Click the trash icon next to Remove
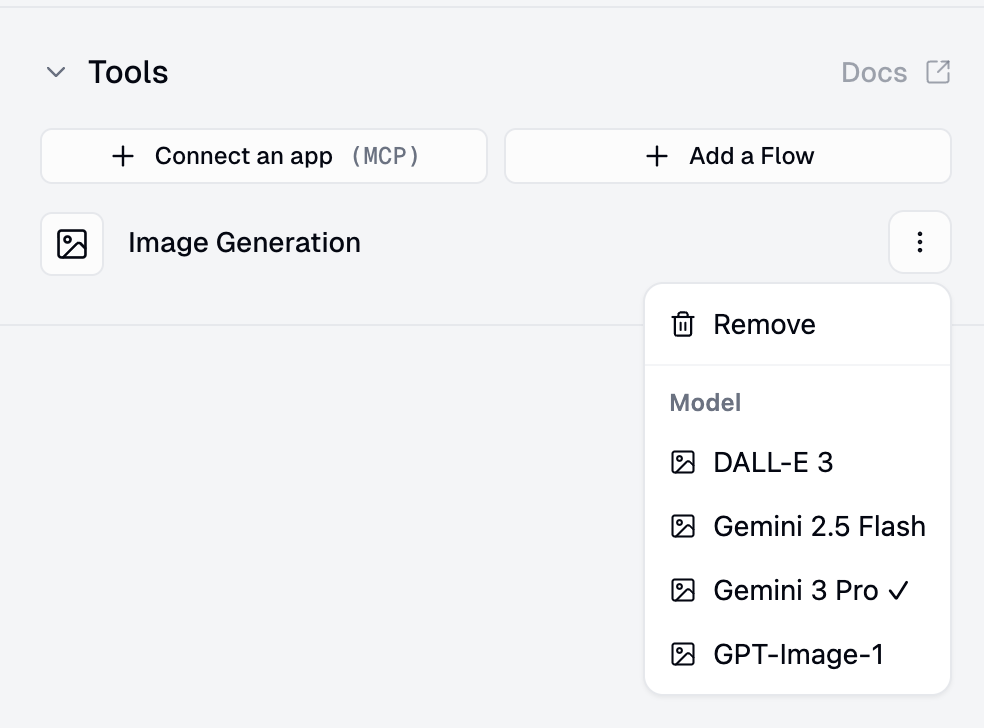Screen dimensions: 984x728 point(683,324)
